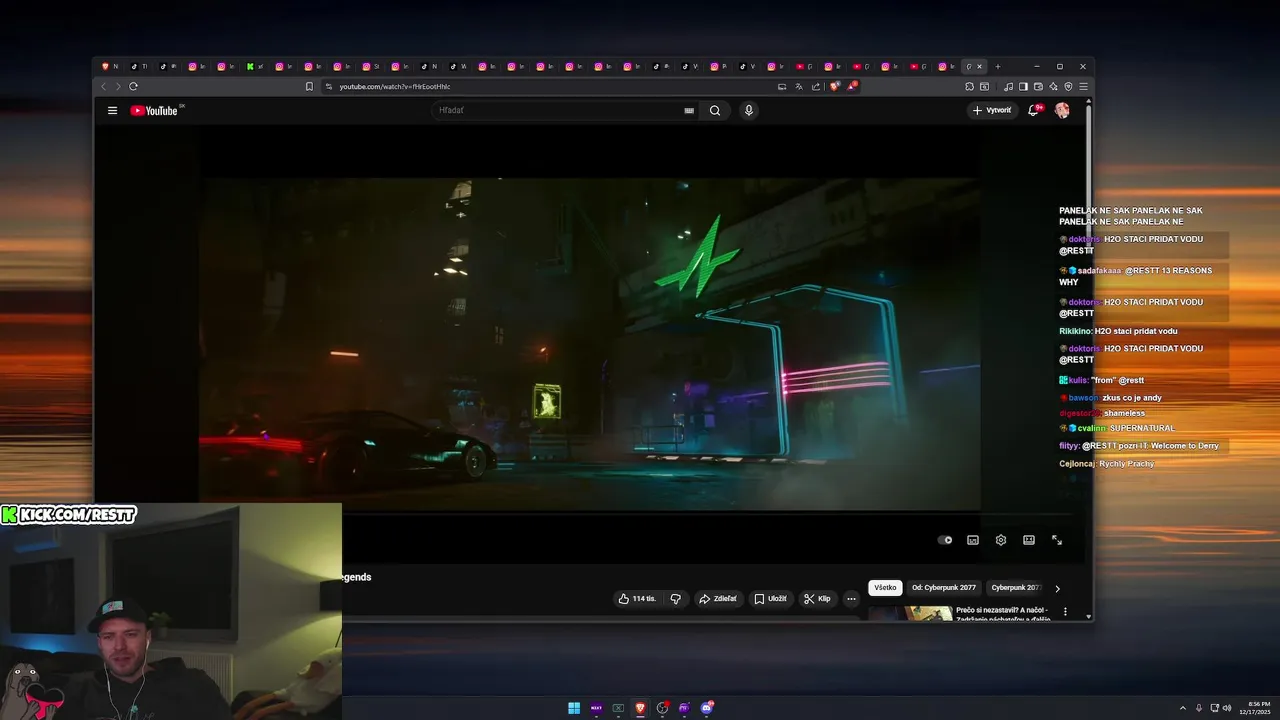Close the active browser tab
Viewport: 1280px width, 720px height.
tap(979, 67)
